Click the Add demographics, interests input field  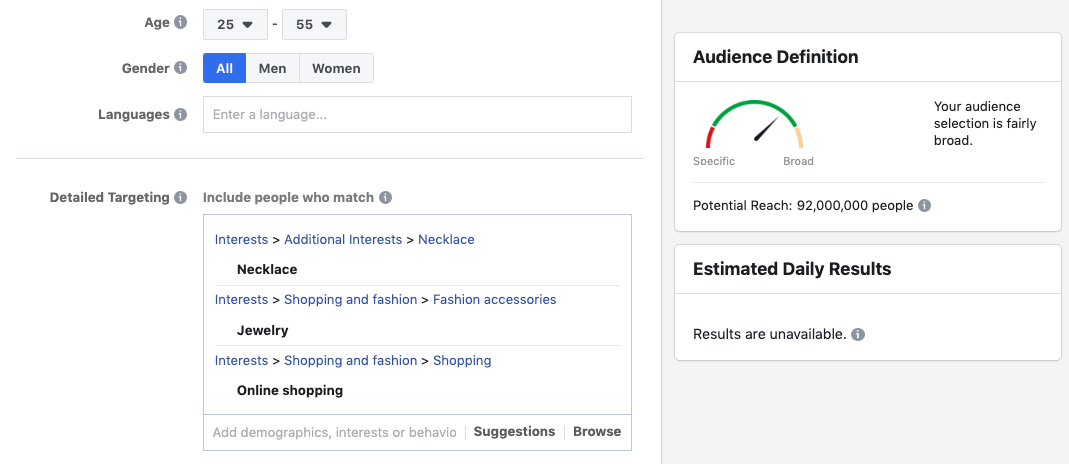[x=334, y=432]
